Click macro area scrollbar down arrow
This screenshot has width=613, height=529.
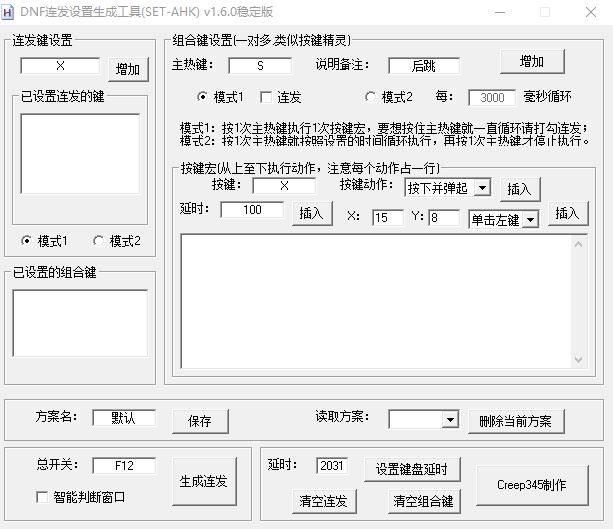click(579, 359)
